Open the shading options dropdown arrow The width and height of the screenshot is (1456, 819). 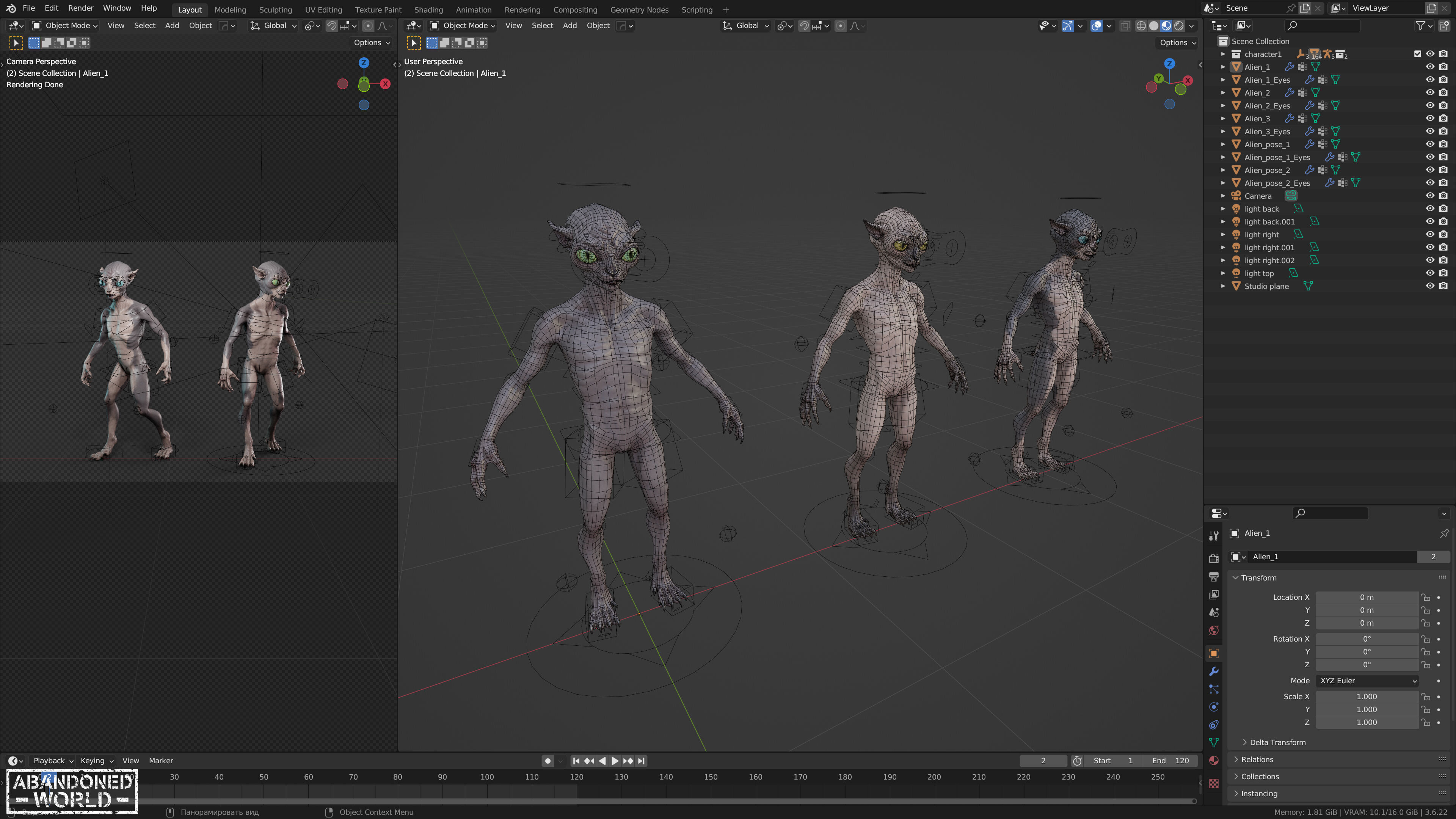1191,26
